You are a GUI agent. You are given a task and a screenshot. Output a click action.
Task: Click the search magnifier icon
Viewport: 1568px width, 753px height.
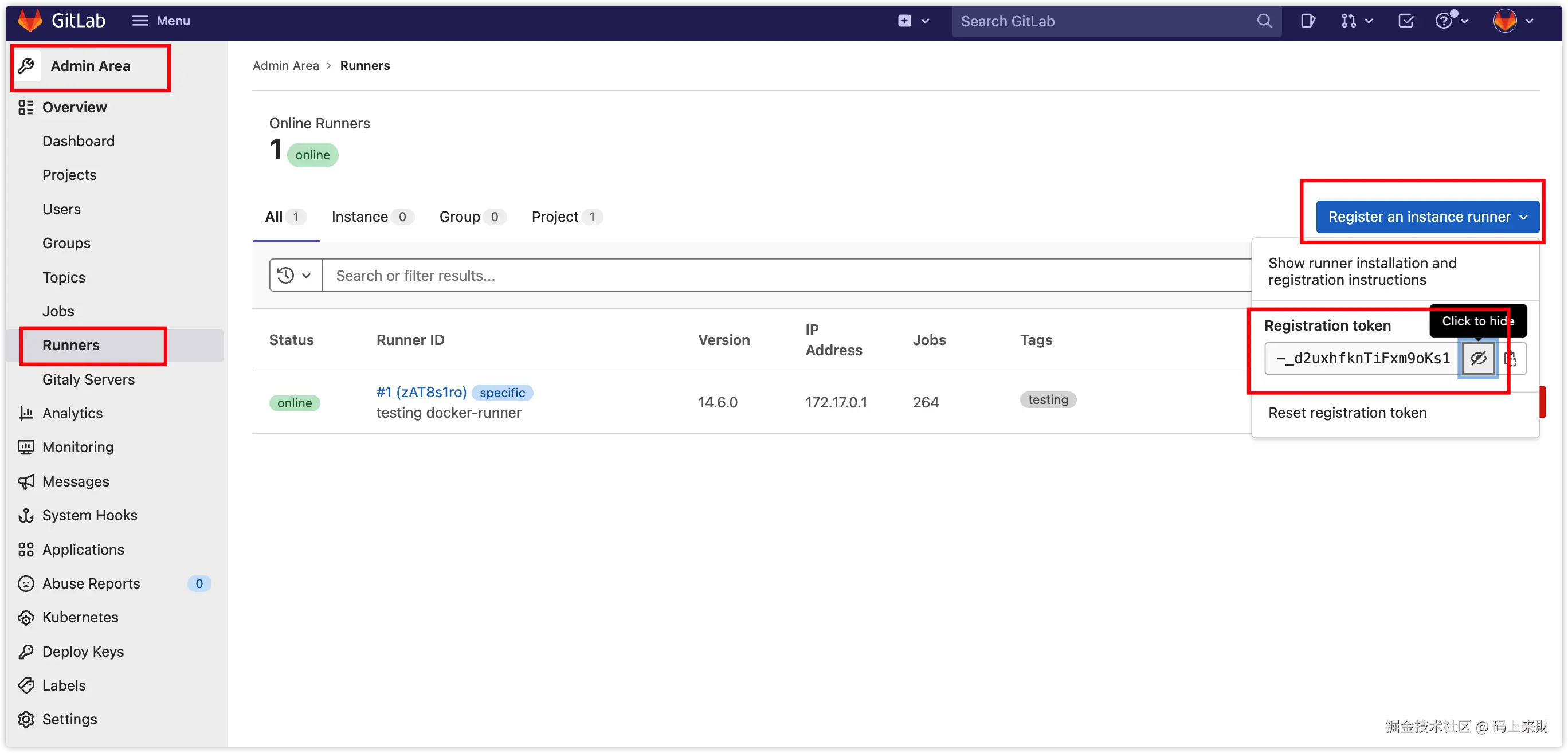(x=1264, y=21)
